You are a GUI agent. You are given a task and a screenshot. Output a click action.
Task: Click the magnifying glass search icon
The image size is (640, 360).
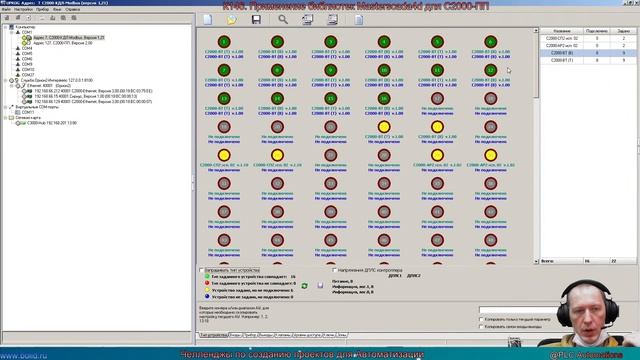click(282, 19)
